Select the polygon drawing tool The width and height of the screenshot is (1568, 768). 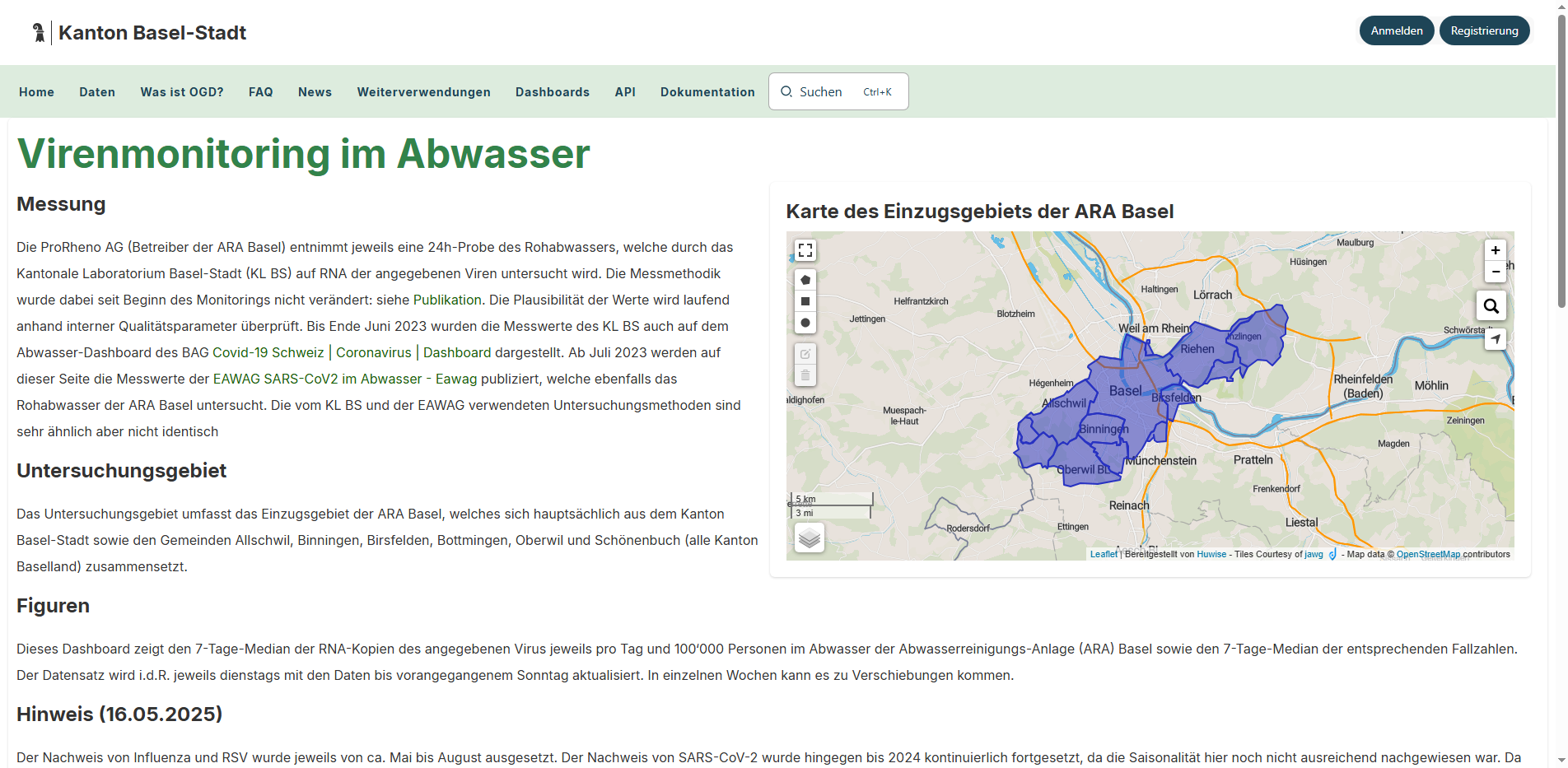(x=805, y=280)
